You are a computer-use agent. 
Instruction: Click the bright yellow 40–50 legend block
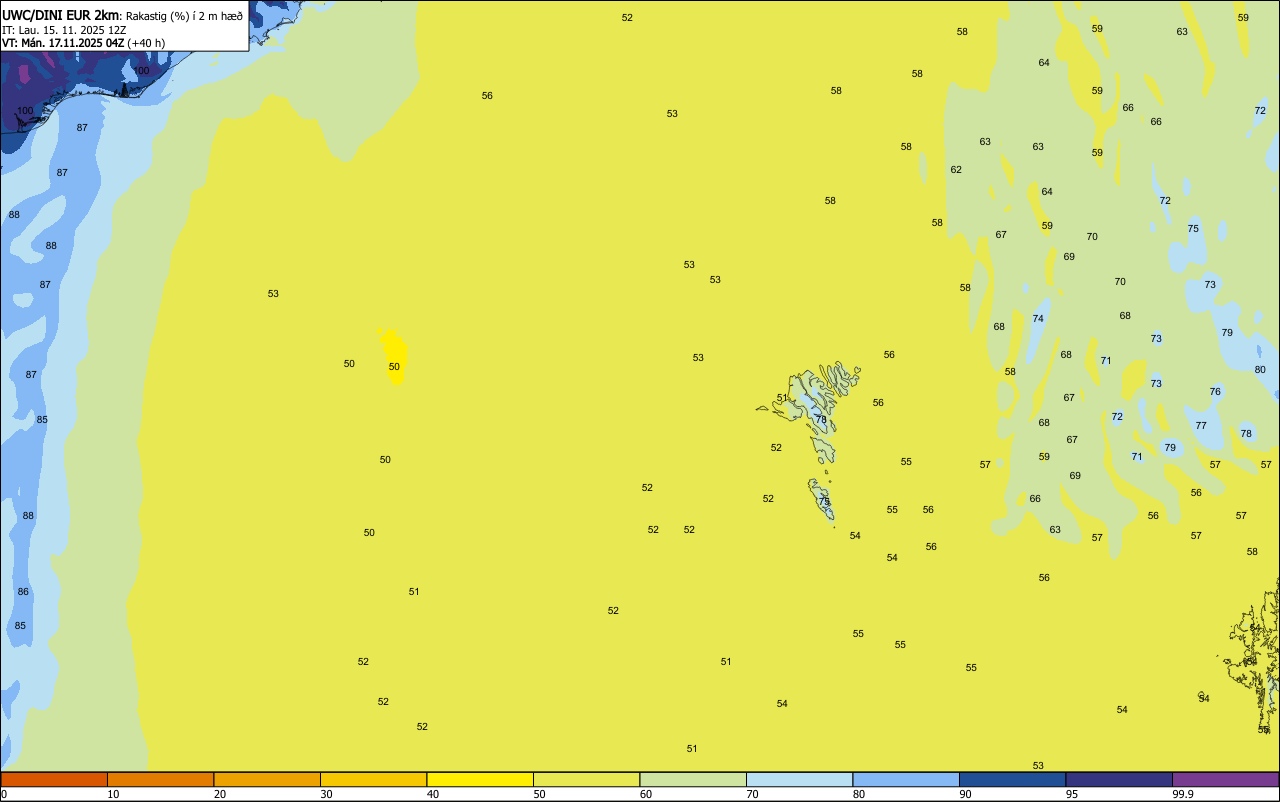(x=480, y=779)
